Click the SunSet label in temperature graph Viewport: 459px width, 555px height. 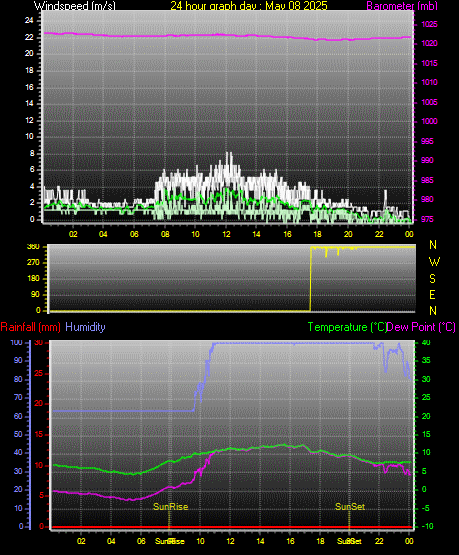[350, 507]
